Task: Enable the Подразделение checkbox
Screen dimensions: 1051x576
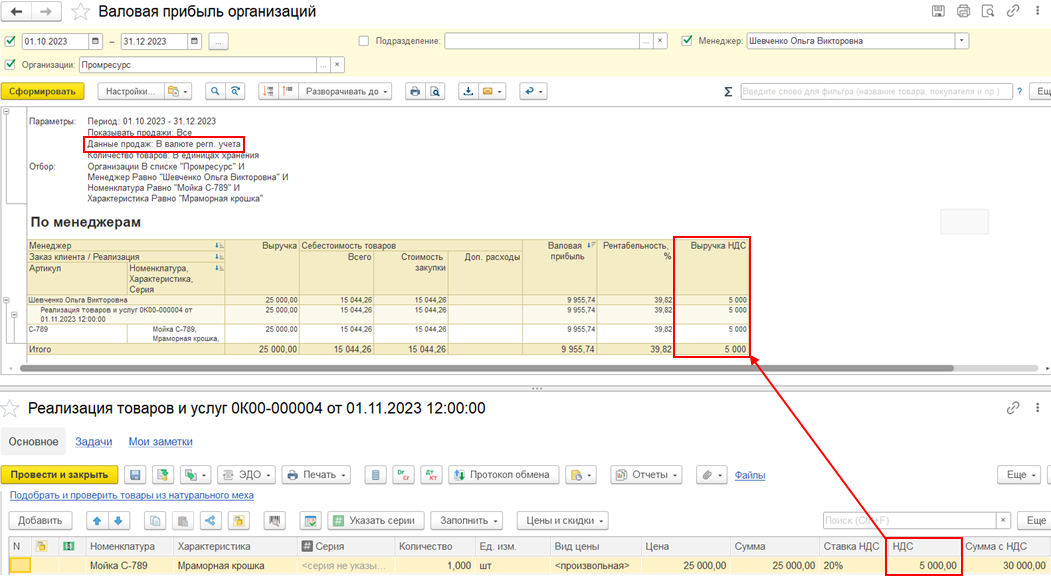Action: click(364, 41)
